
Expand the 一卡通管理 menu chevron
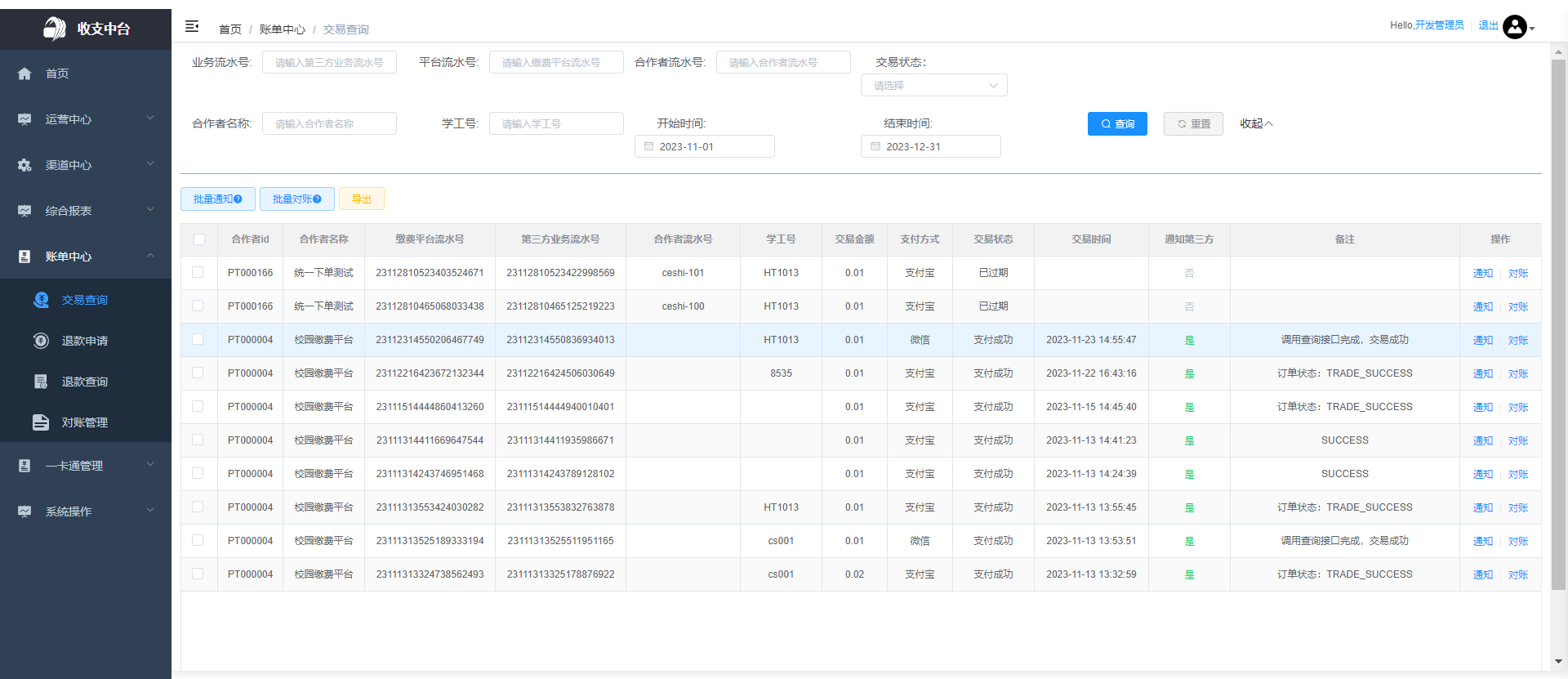[150, 464]
